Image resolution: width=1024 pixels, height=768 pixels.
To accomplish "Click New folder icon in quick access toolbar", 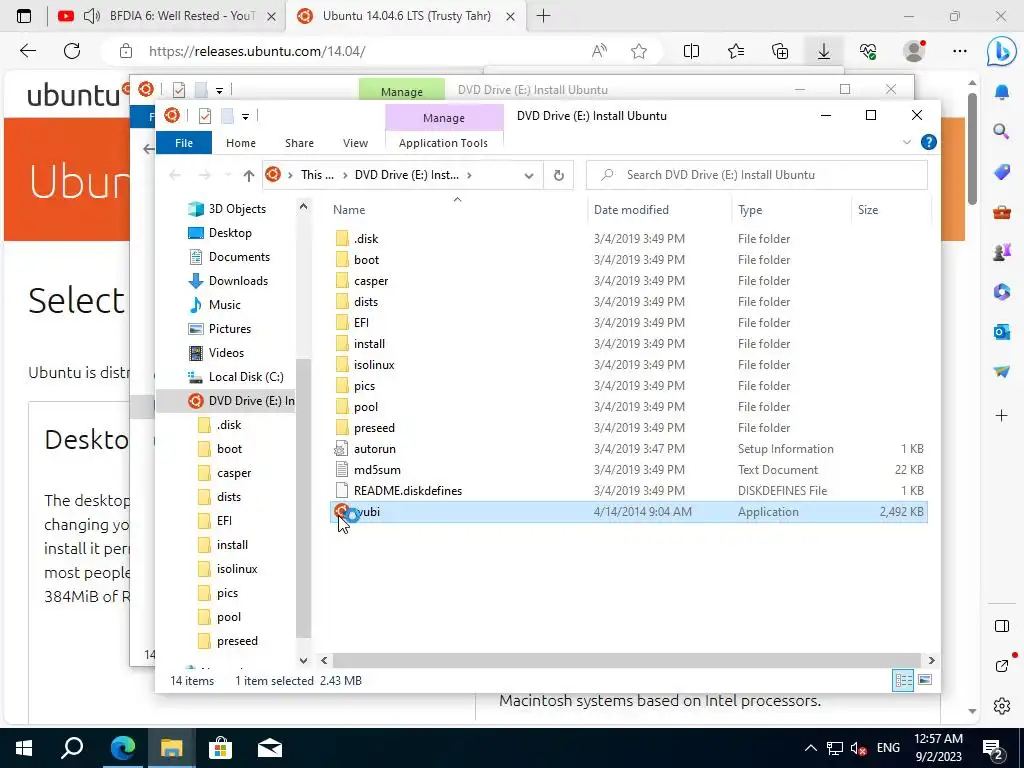I will click(x=227, y=116).
